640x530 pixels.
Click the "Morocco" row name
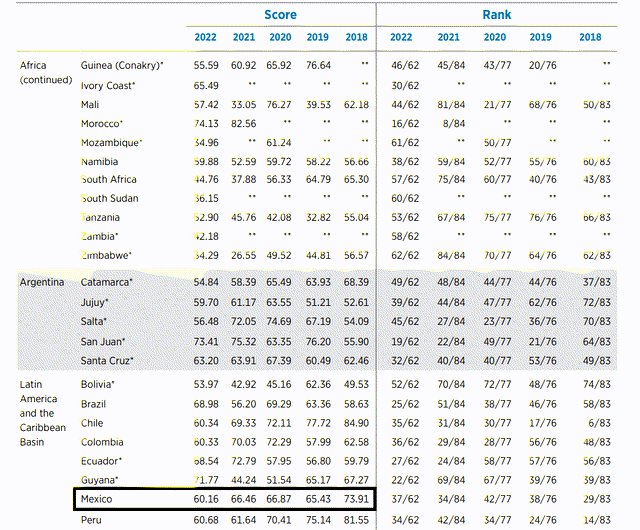click(x=102, y=123)
